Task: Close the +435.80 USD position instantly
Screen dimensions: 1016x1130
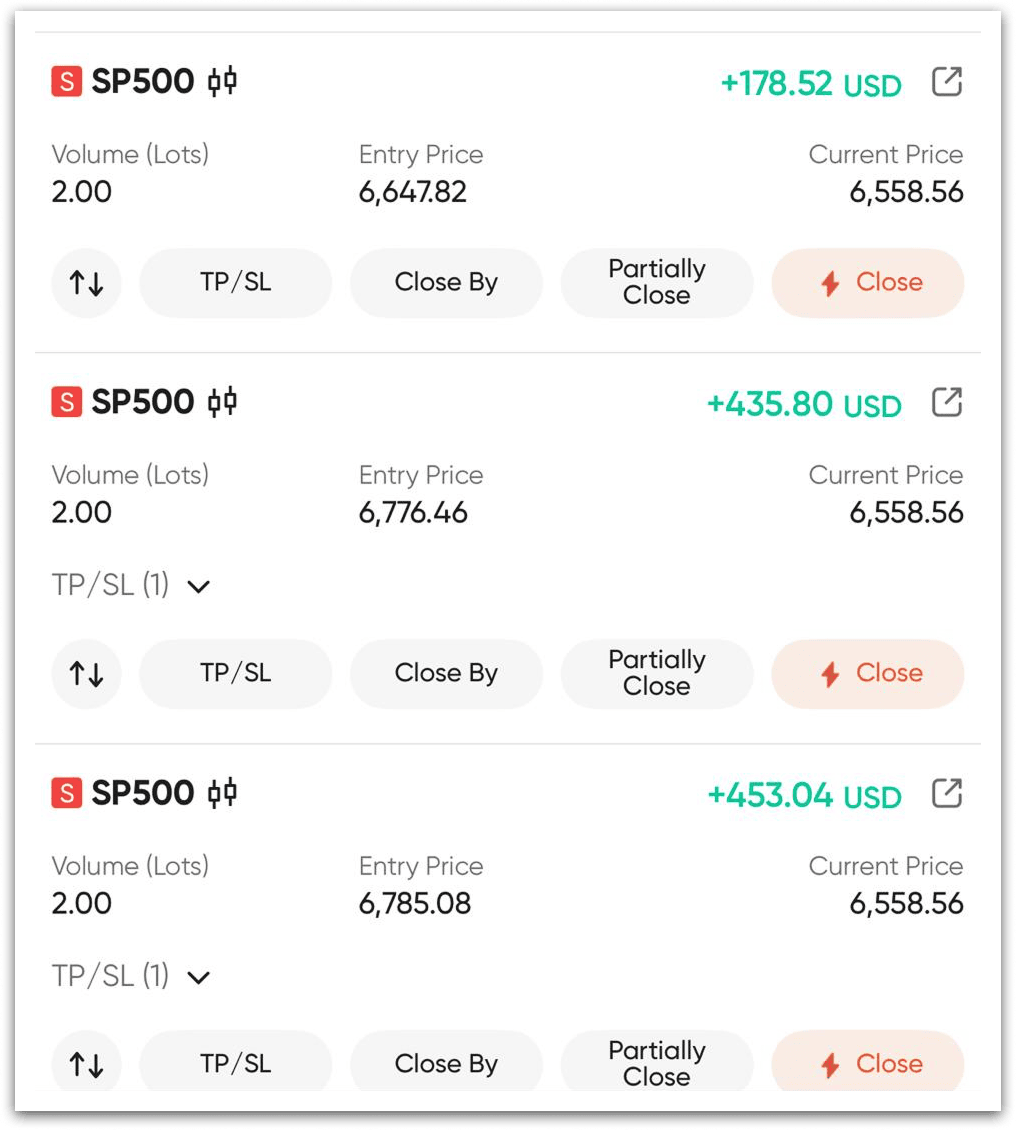Action: coord(867,674)
